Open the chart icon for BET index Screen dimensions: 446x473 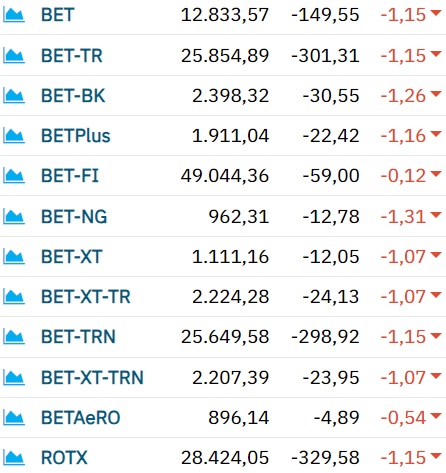14,15
